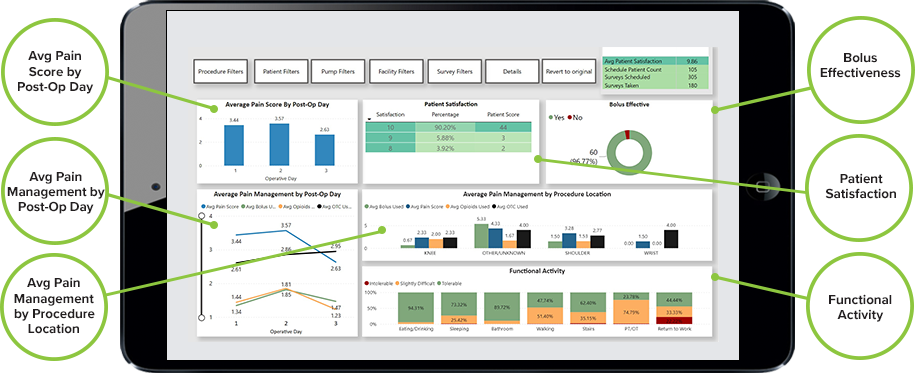Click the sort arrow under Satisfaction header
The height and width of the screenshot is (373, 915).
pyautogui.click(x=369, y=120)
